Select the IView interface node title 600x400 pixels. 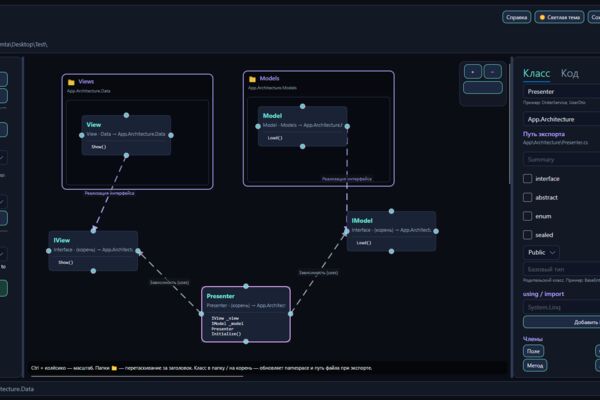[x=62, y=240]
